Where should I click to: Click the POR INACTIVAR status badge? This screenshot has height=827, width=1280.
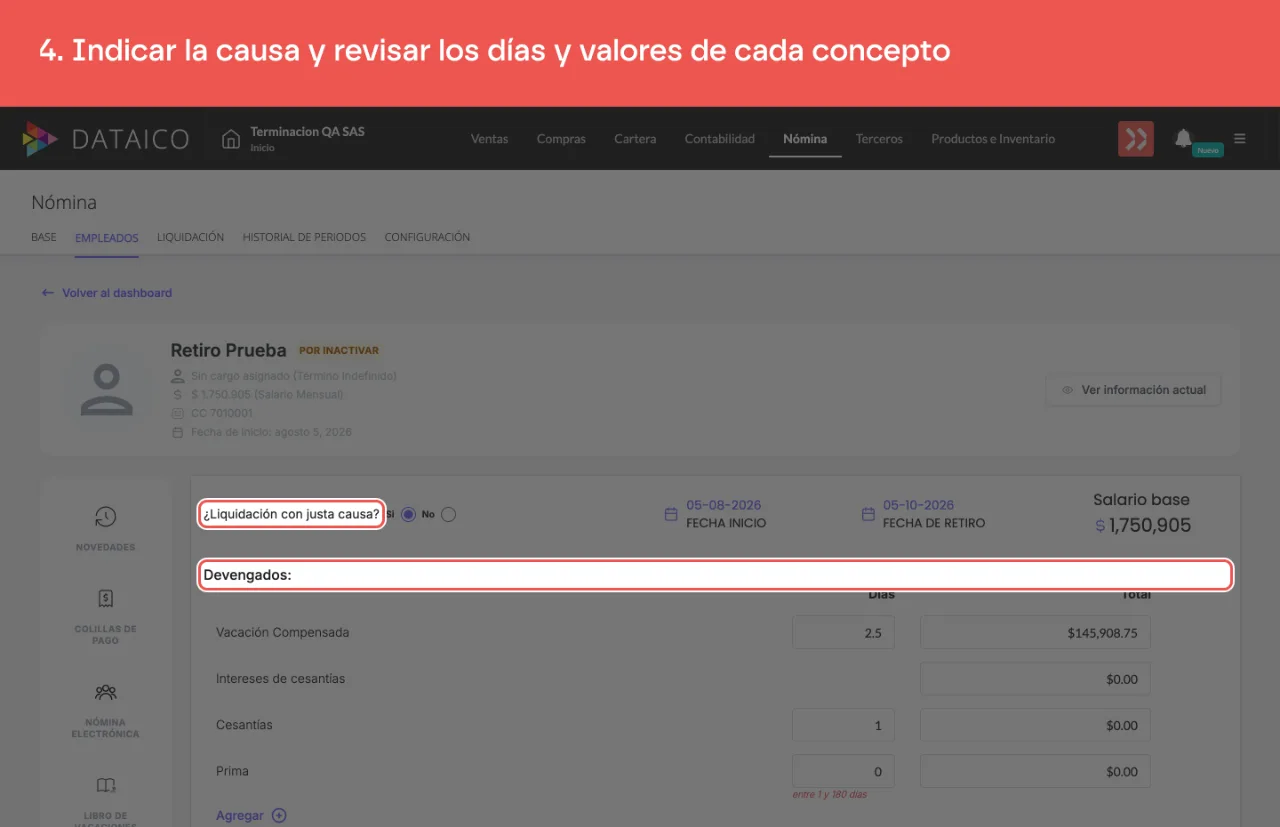pos(339,351)
